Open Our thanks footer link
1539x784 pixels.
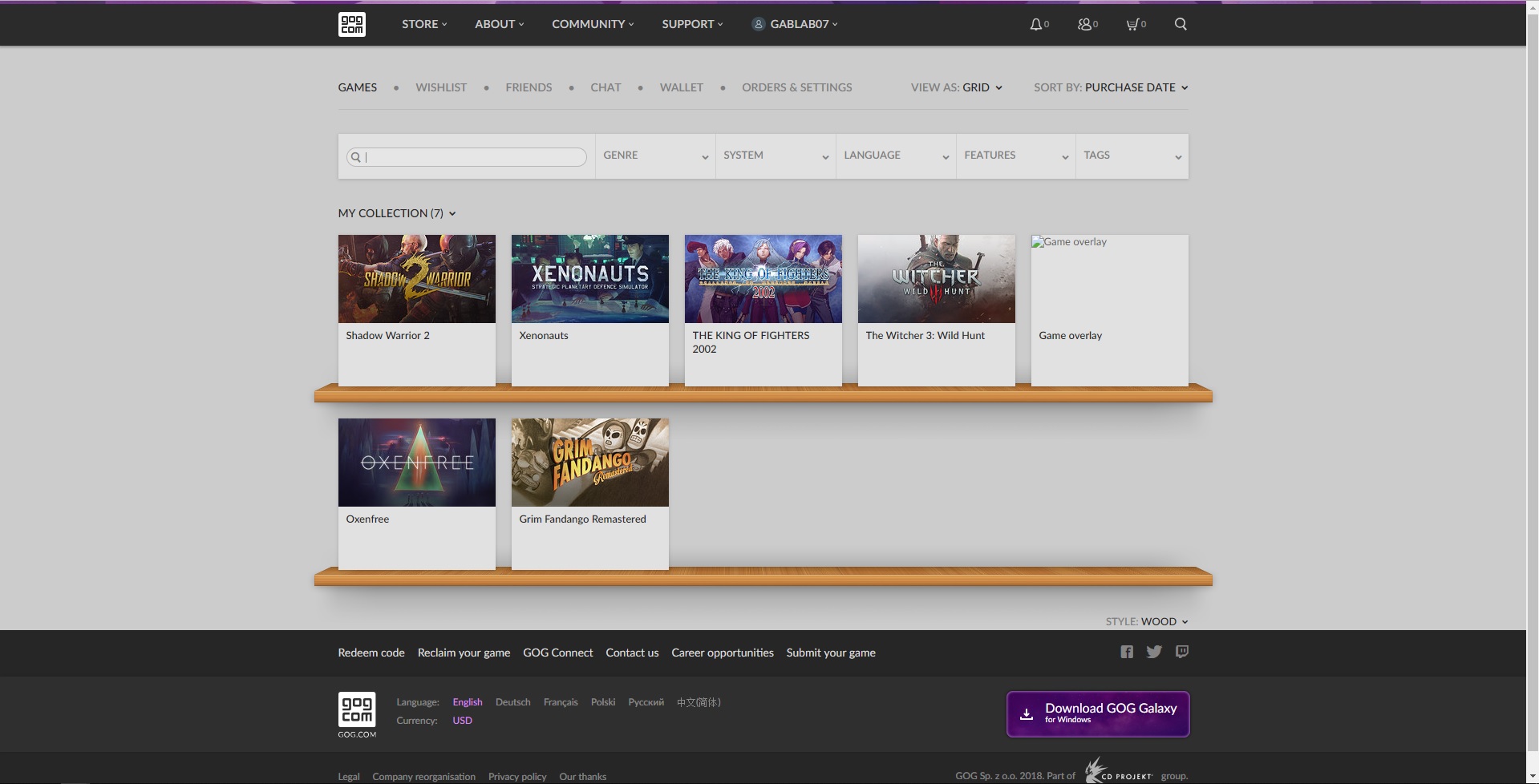click(582, 777)
